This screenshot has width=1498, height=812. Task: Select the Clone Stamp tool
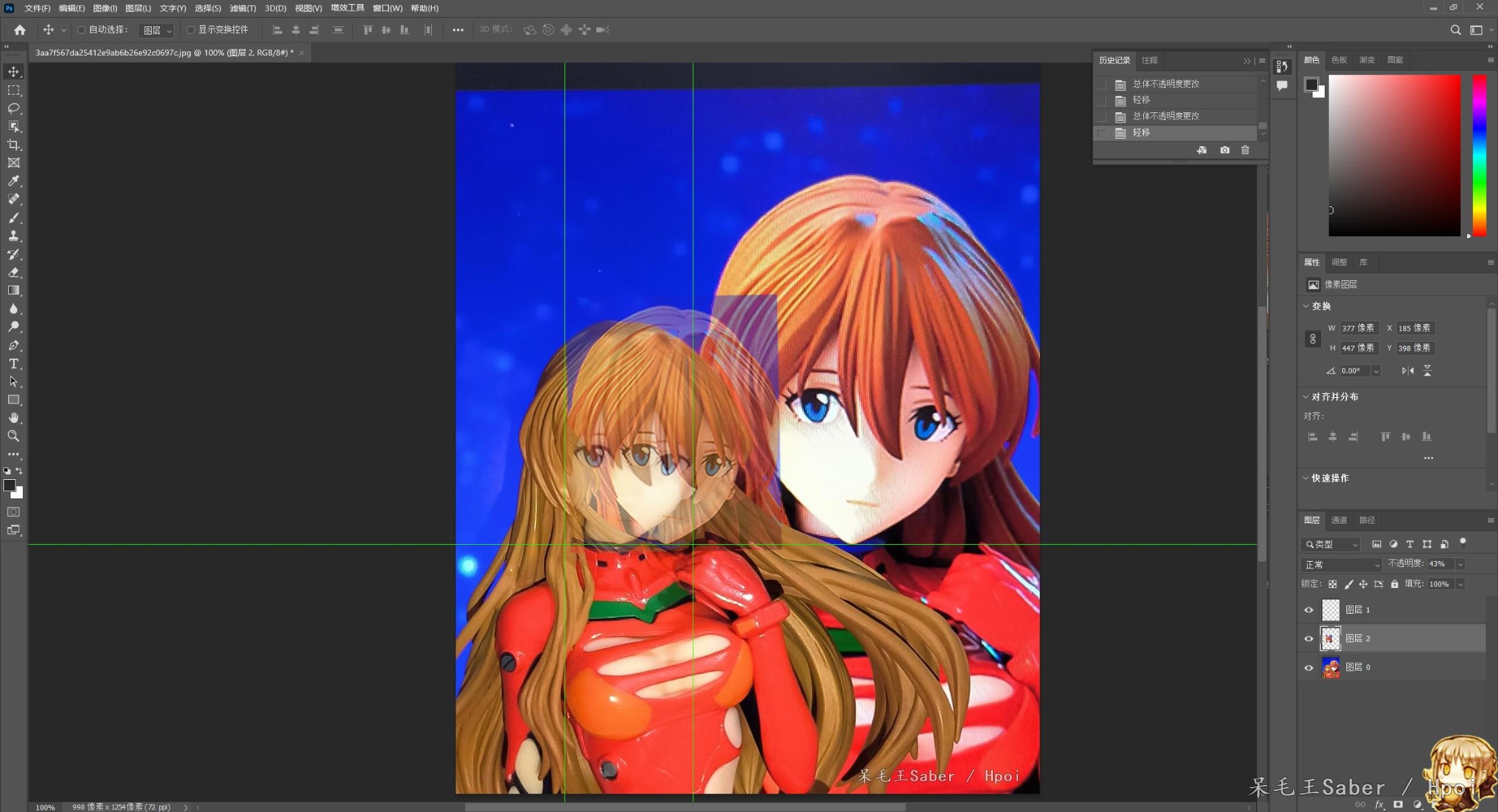tap(14, 235)
